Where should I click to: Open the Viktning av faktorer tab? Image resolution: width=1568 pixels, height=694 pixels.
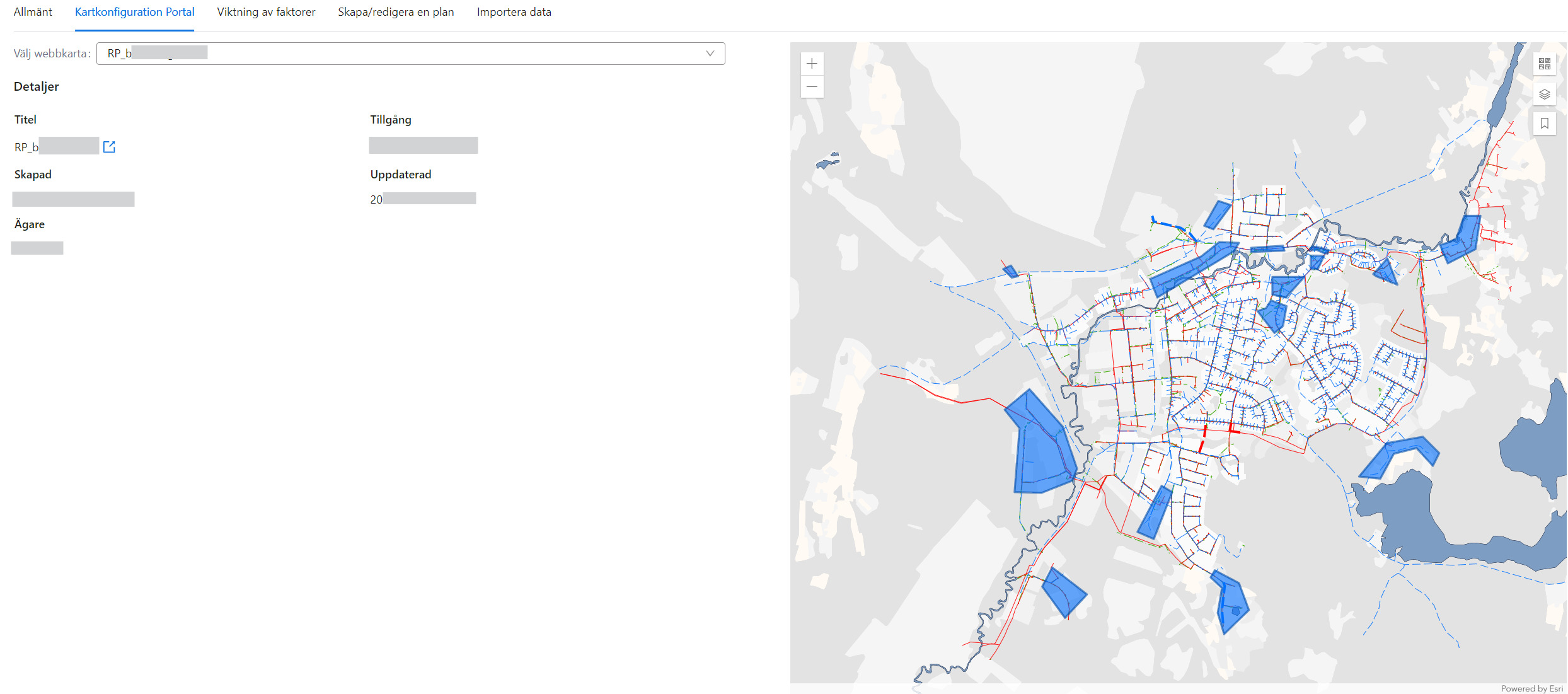pyautogui.click(x=266, y=12)
